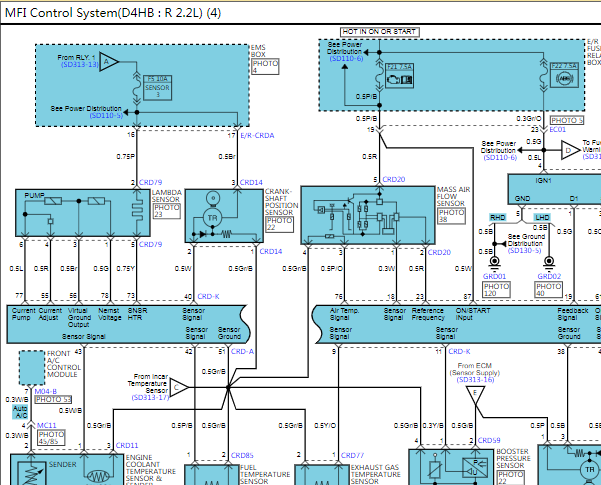Open the GRD02 ground link
601x485 pixels.
point(549,276)
